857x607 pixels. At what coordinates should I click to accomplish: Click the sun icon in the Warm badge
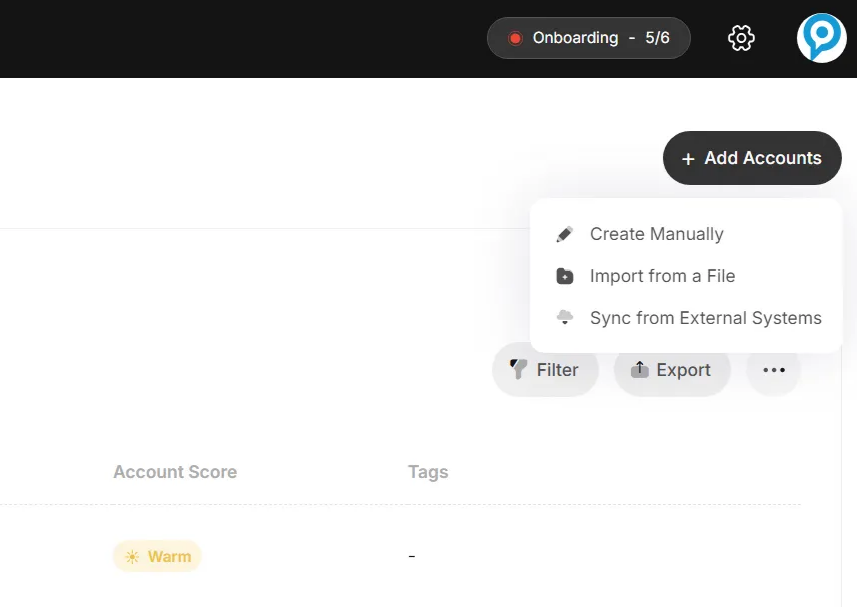132,557
